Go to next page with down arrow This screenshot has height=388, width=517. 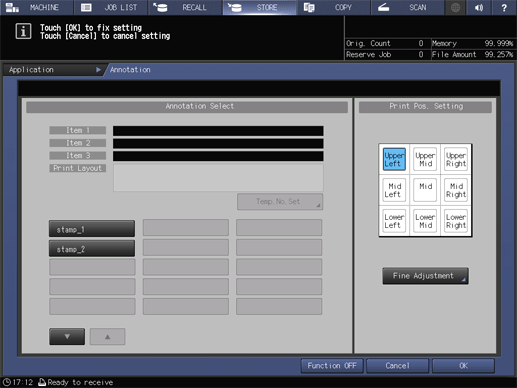(67, 337)
